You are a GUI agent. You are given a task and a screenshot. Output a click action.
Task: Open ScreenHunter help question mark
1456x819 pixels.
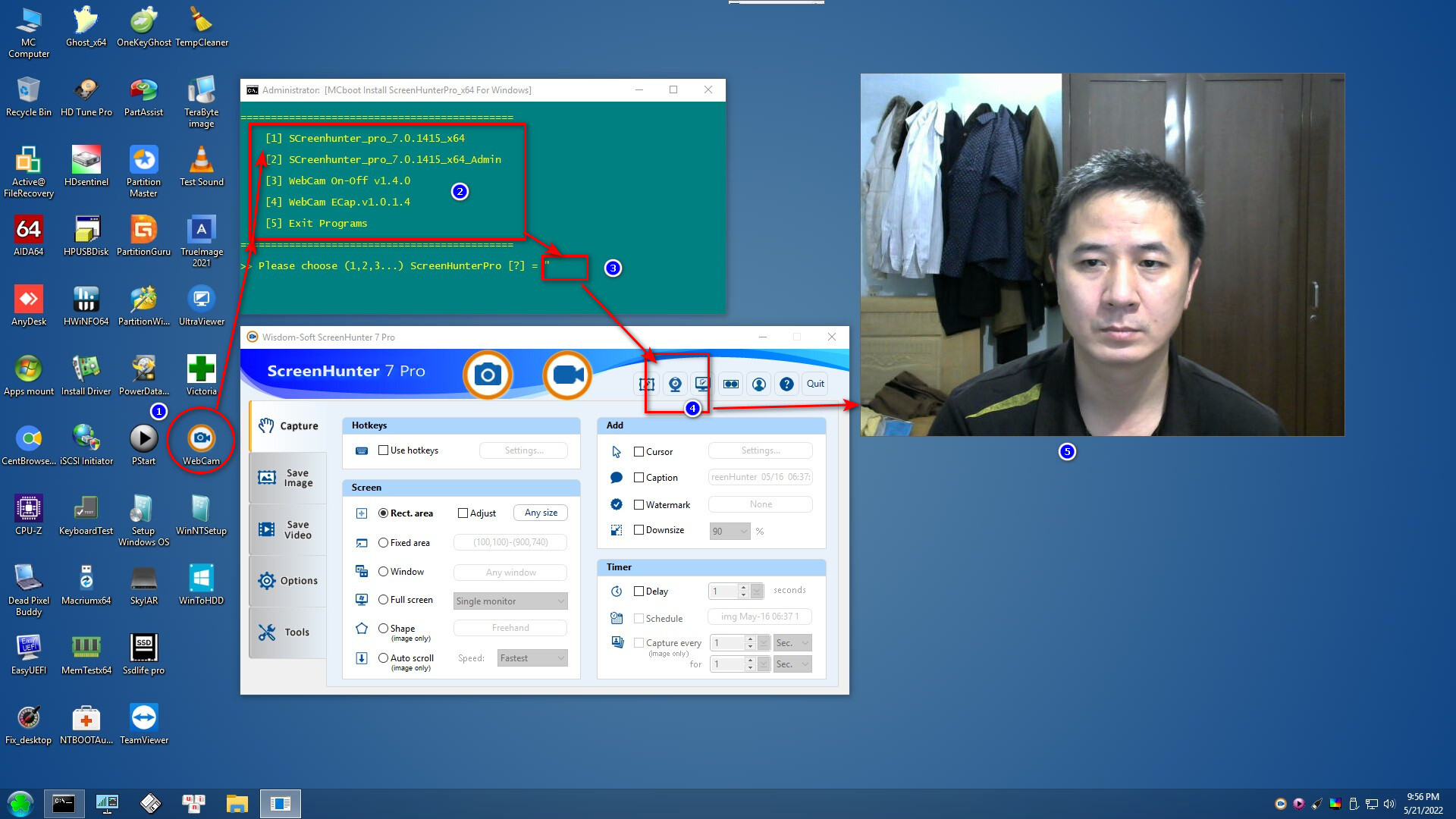[x=787, y=384]
